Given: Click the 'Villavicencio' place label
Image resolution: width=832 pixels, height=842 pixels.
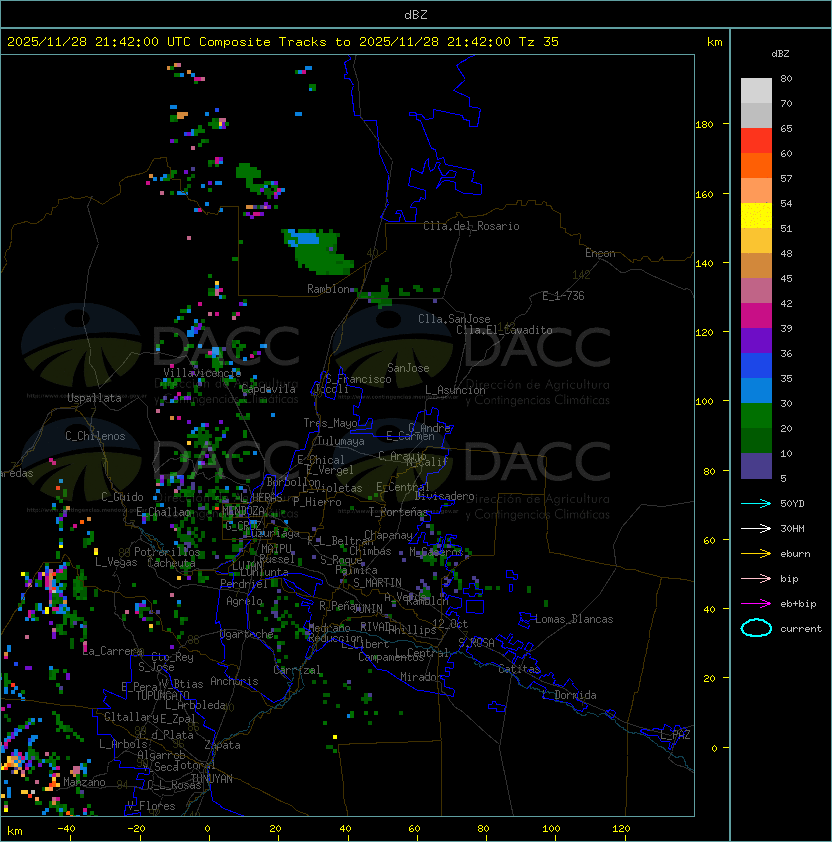Looking at the screenshot, I should [x=202, y=373].
